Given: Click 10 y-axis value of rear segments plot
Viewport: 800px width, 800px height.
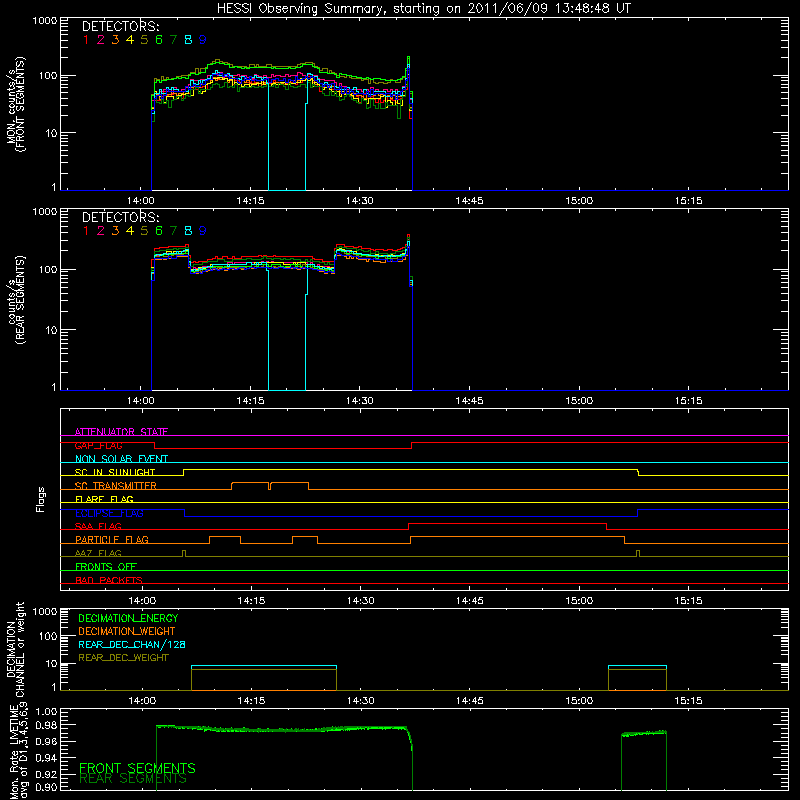Looking at the screenshot, I should [51, 330].
